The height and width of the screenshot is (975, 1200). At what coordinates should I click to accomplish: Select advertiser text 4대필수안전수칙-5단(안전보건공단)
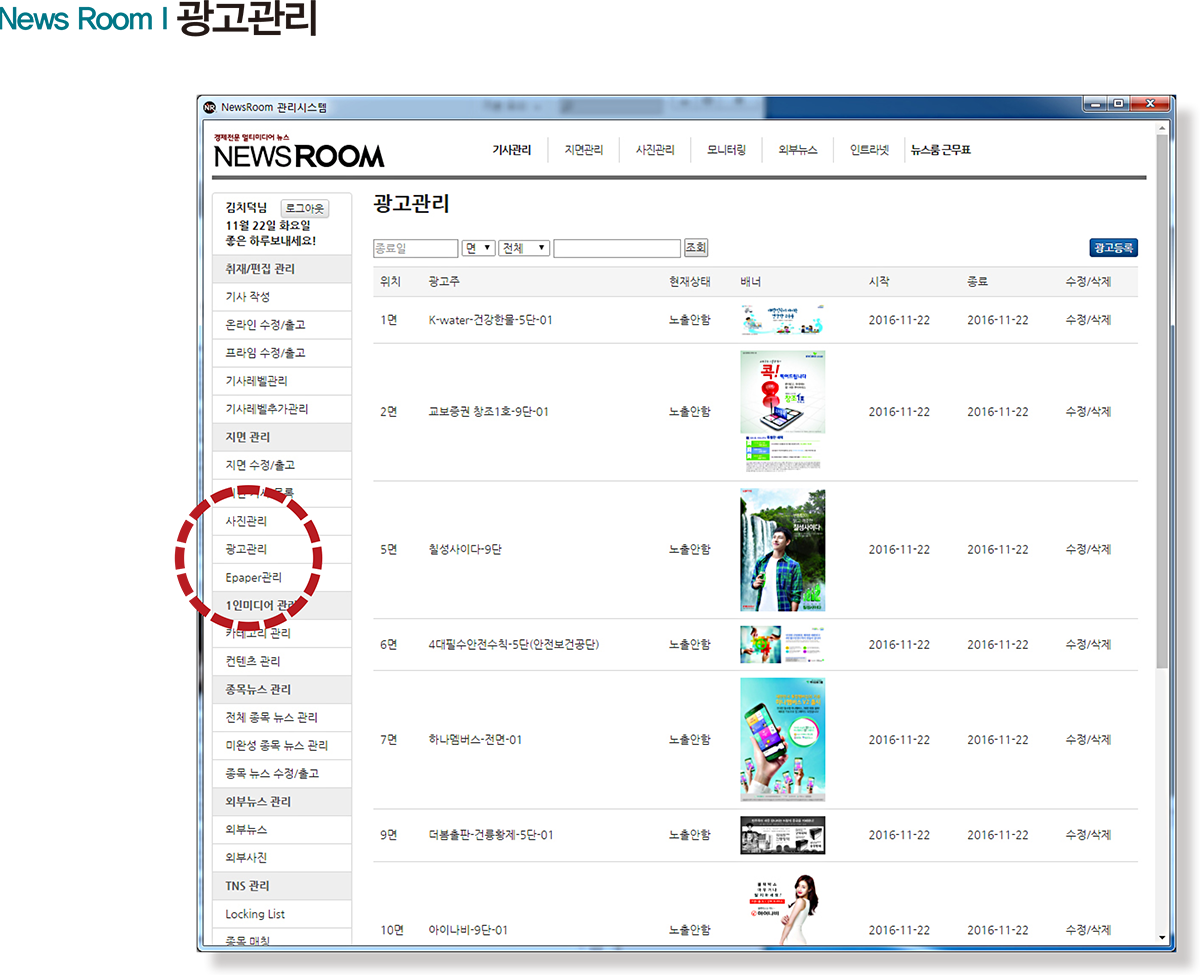point(514,645)
